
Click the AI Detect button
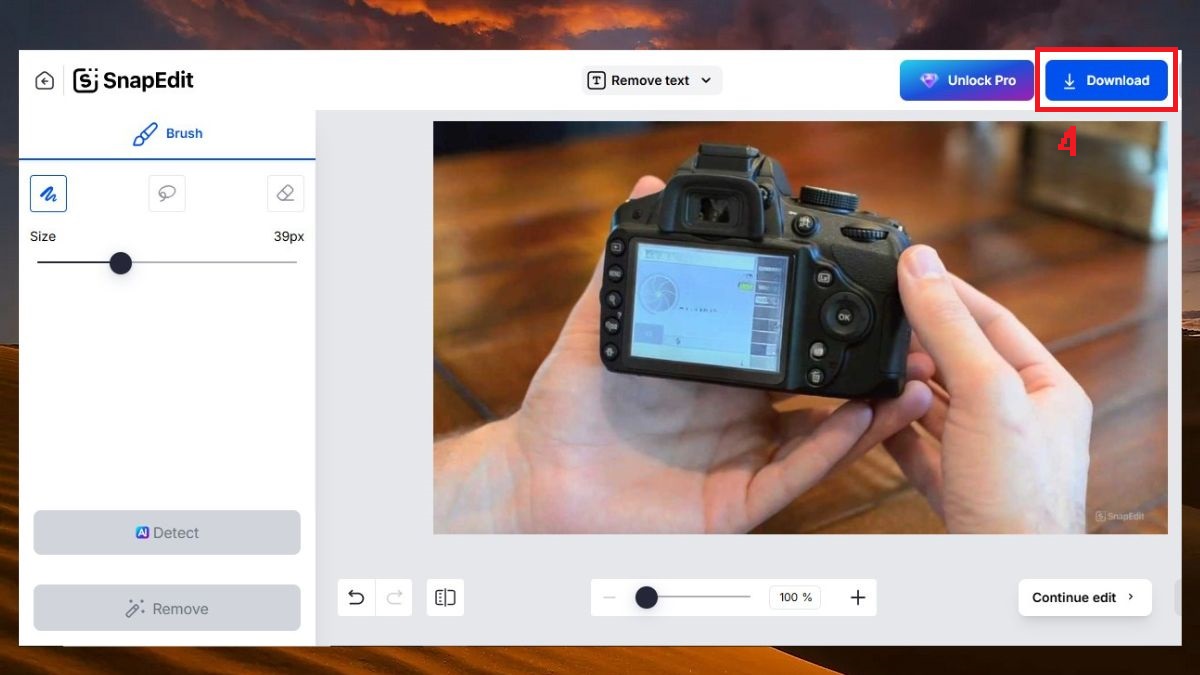167,533
